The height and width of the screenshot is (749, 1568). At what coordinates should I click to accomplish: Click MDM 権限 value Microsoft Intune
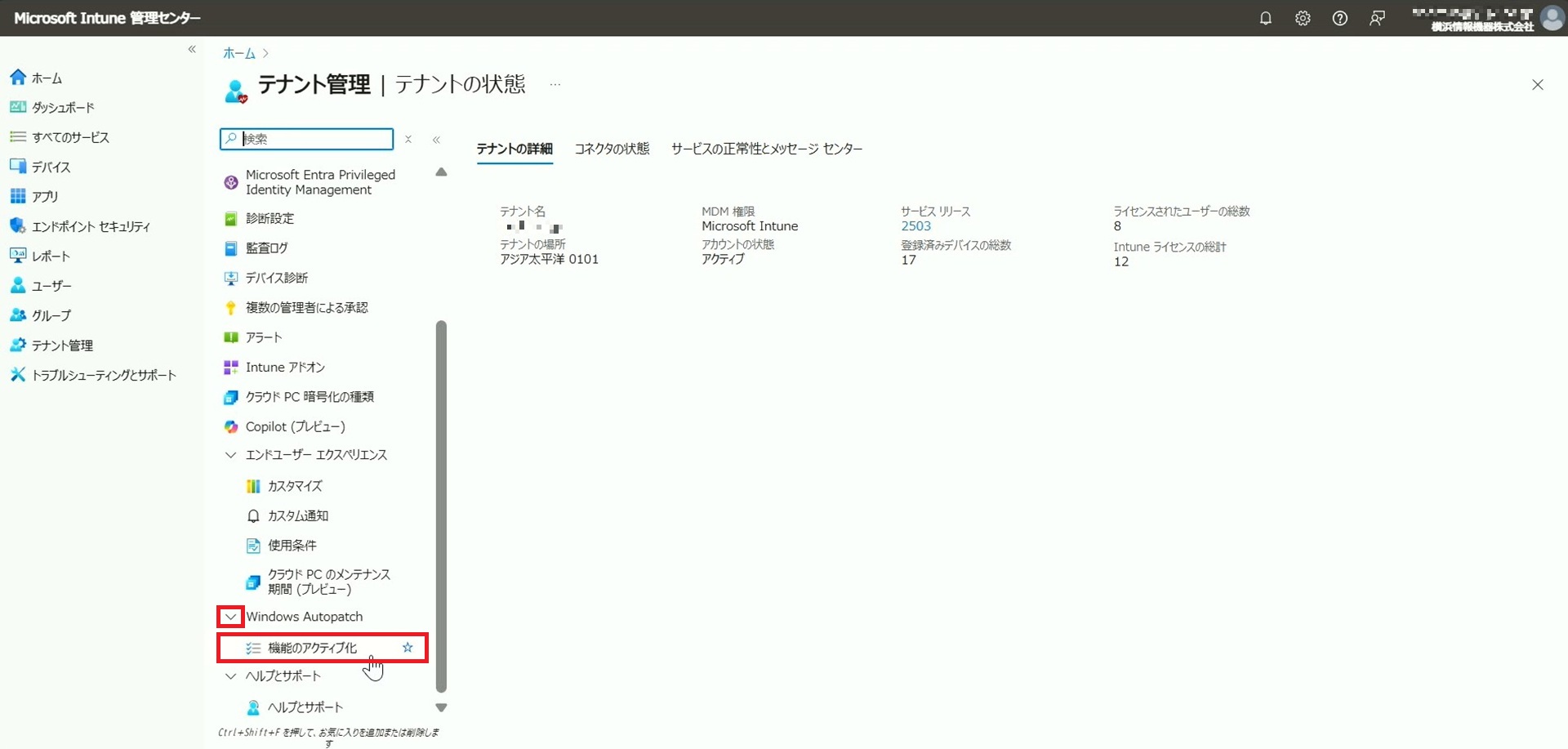[750, 226]
